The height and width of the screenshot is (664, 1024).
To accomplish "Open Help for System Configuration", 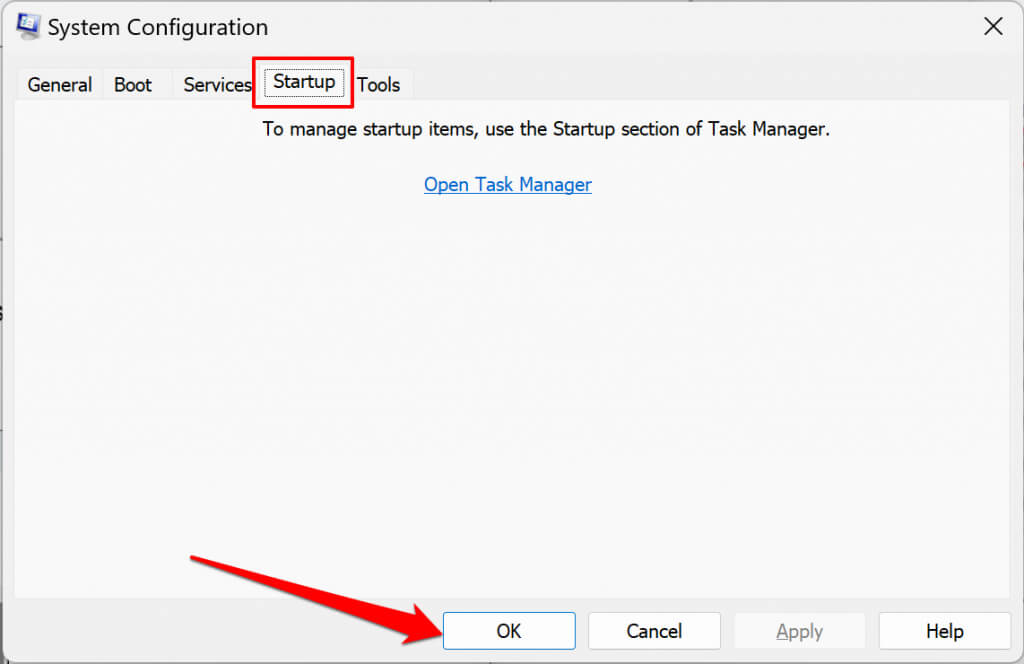I will [x=944, y=631].
